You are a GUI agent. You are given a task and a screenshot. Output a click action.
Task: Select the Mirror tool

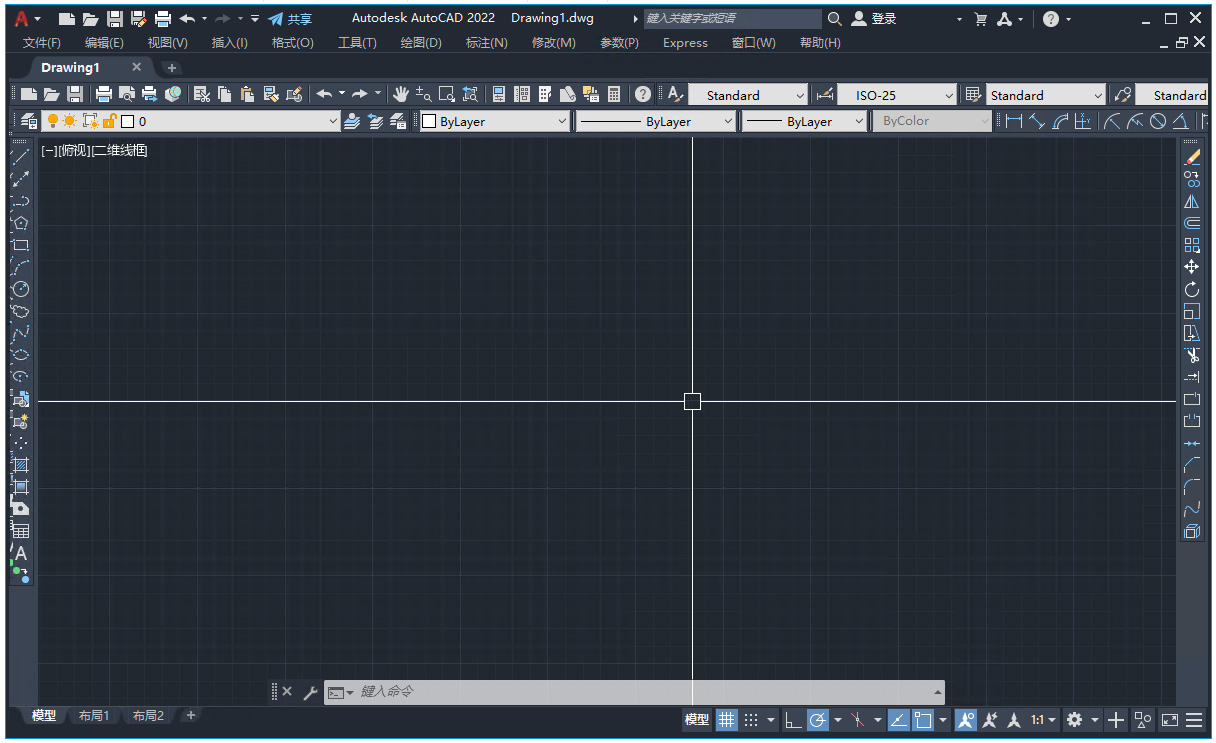[x=1193, y=199]
